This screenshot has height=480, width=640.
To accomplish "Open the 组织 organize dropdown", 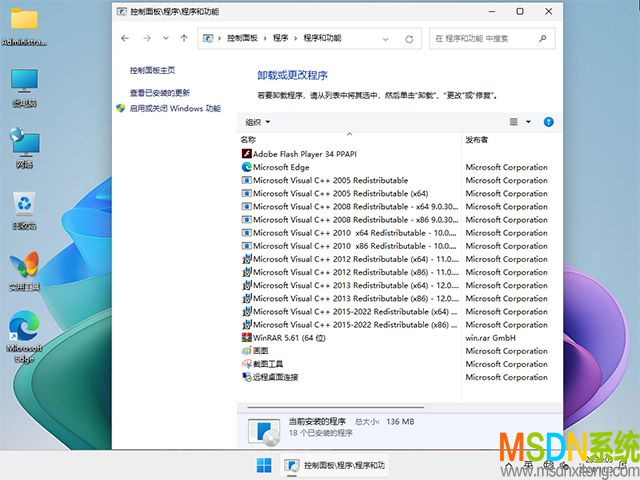I will click(258, 122).
